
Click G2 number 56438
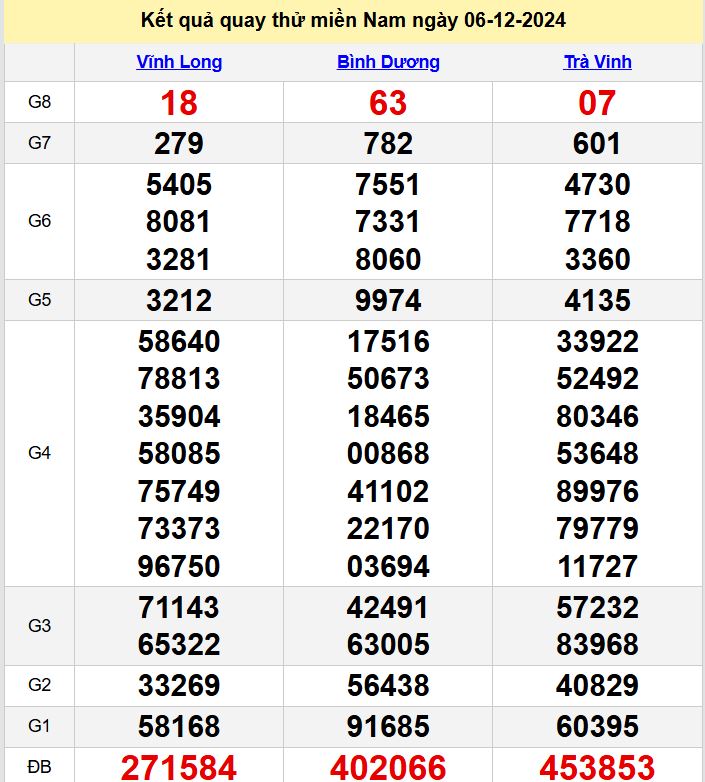tap(388, 685)
